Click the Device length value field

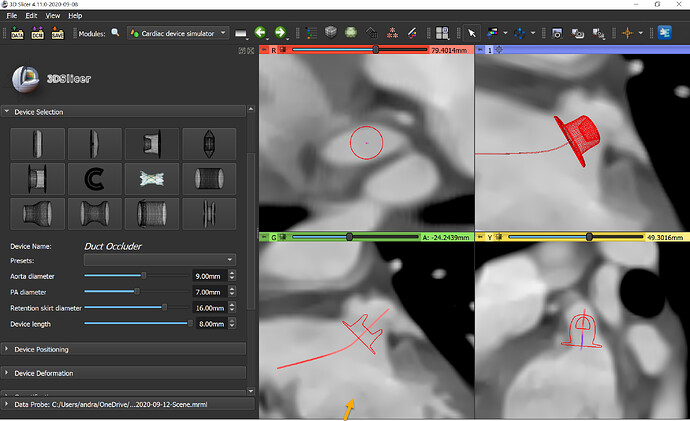click(210, 324)
